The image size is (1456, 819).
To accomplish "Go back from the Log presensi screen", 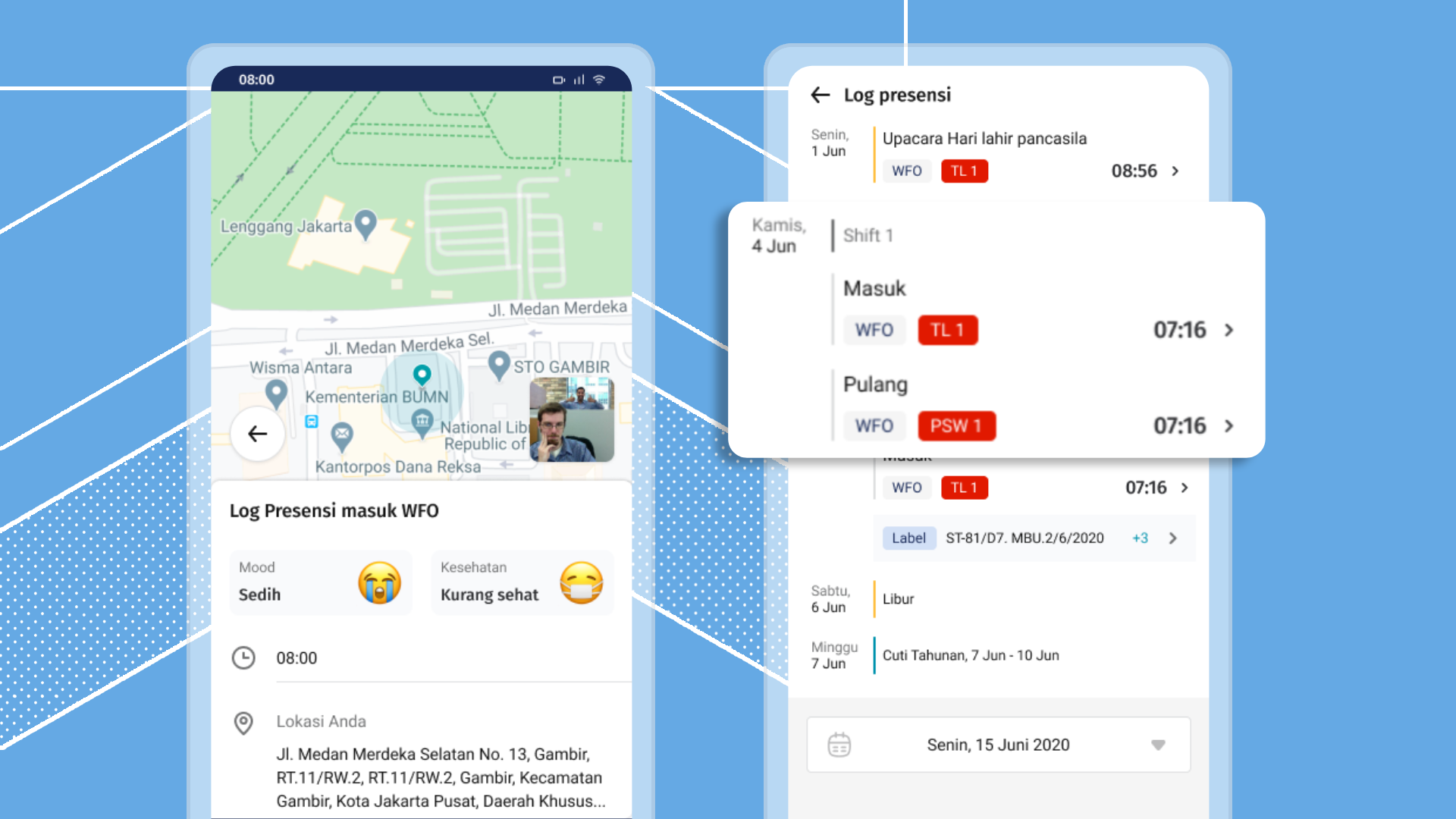I will click(821, 95).
